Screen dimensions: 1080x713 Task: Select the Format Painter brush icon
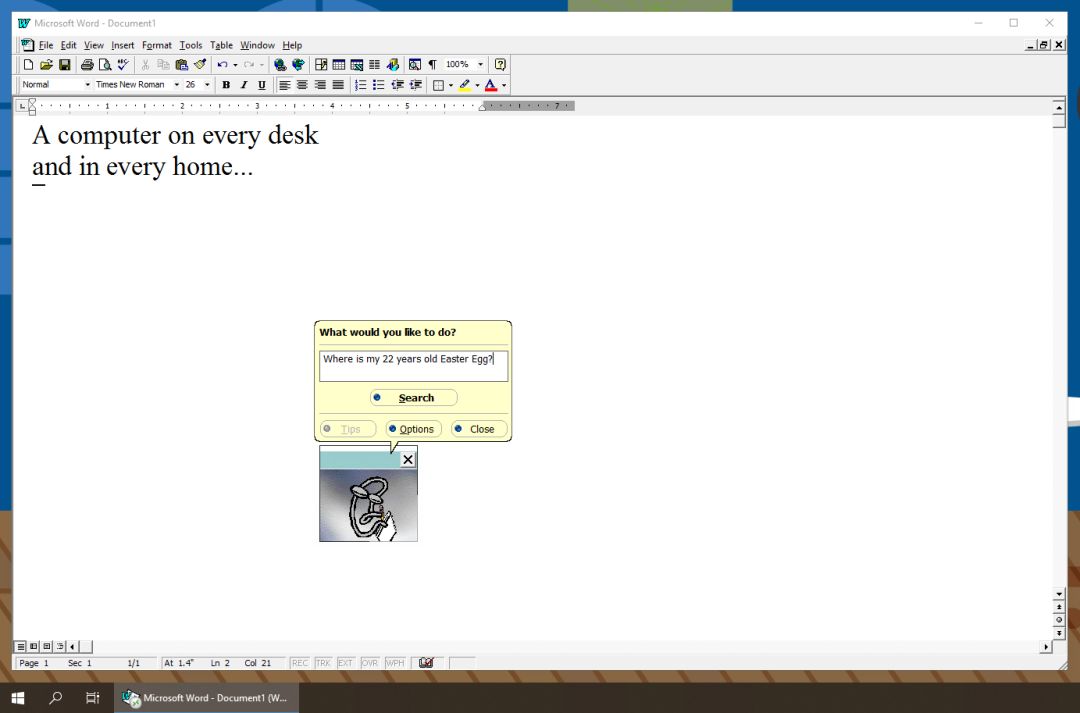(200, 65)
